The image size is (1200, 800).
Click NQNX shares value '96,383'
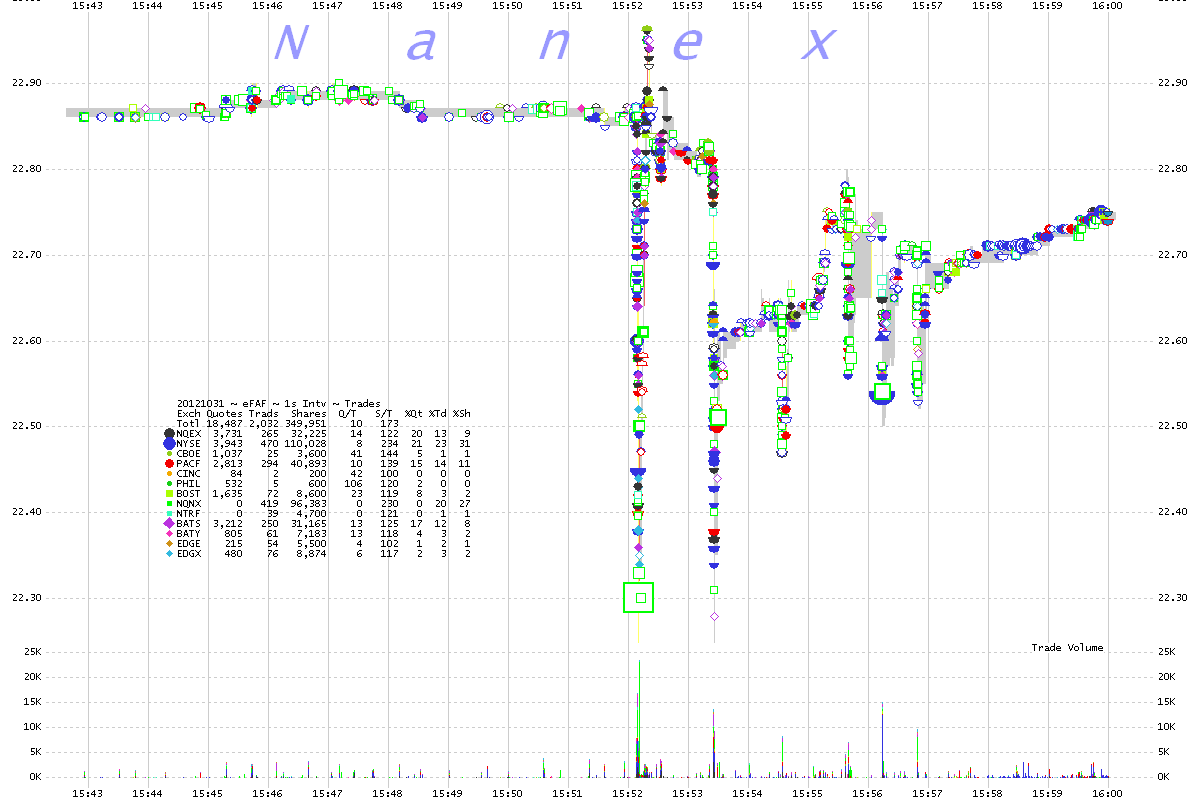[x=309, y=504]
